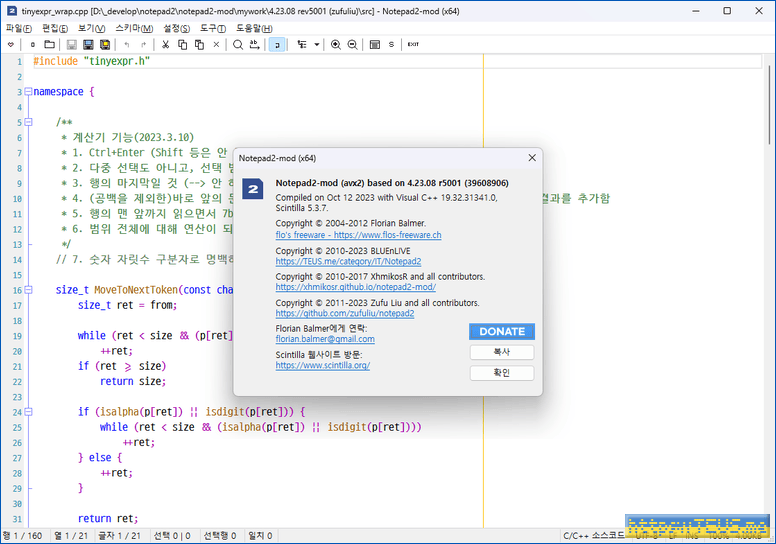Open Replace with the ab-arrow icon
The image size is (776, 544).
point(254,45)
